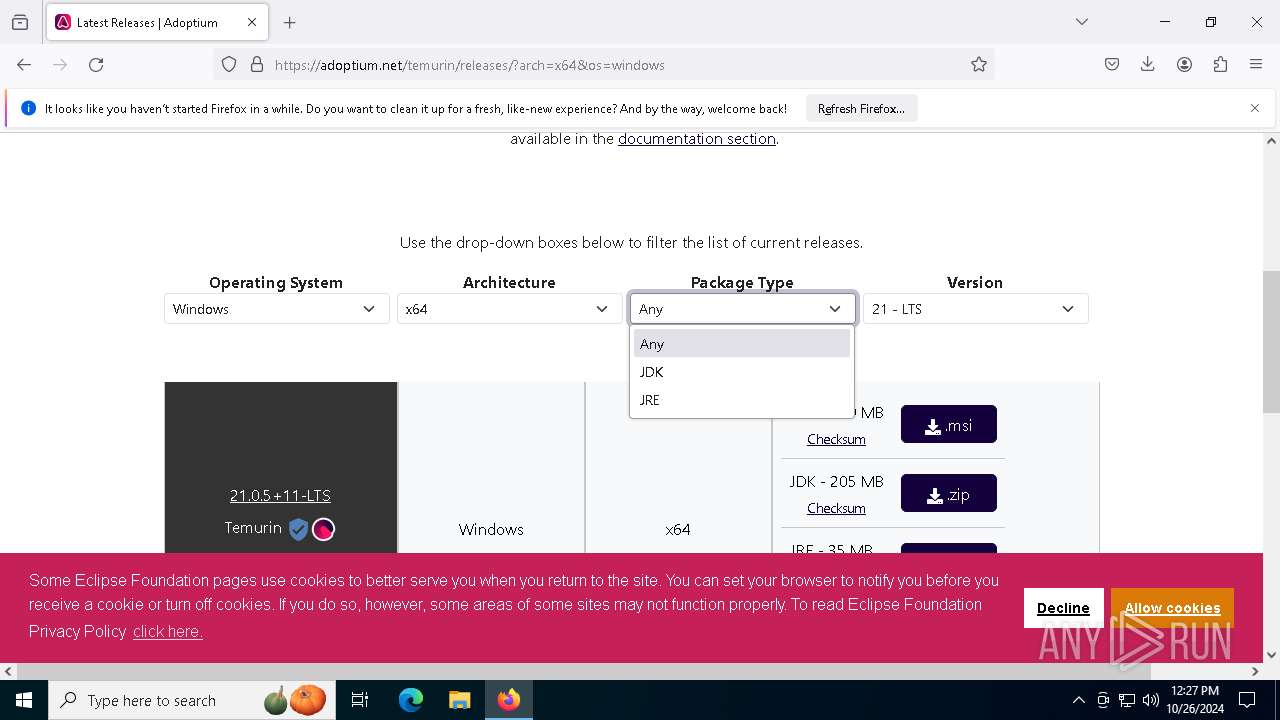The image size is (1280, 720).
Task: Open the Checksum link under JDK - 205 MB
Action: [x=836, y=508]
